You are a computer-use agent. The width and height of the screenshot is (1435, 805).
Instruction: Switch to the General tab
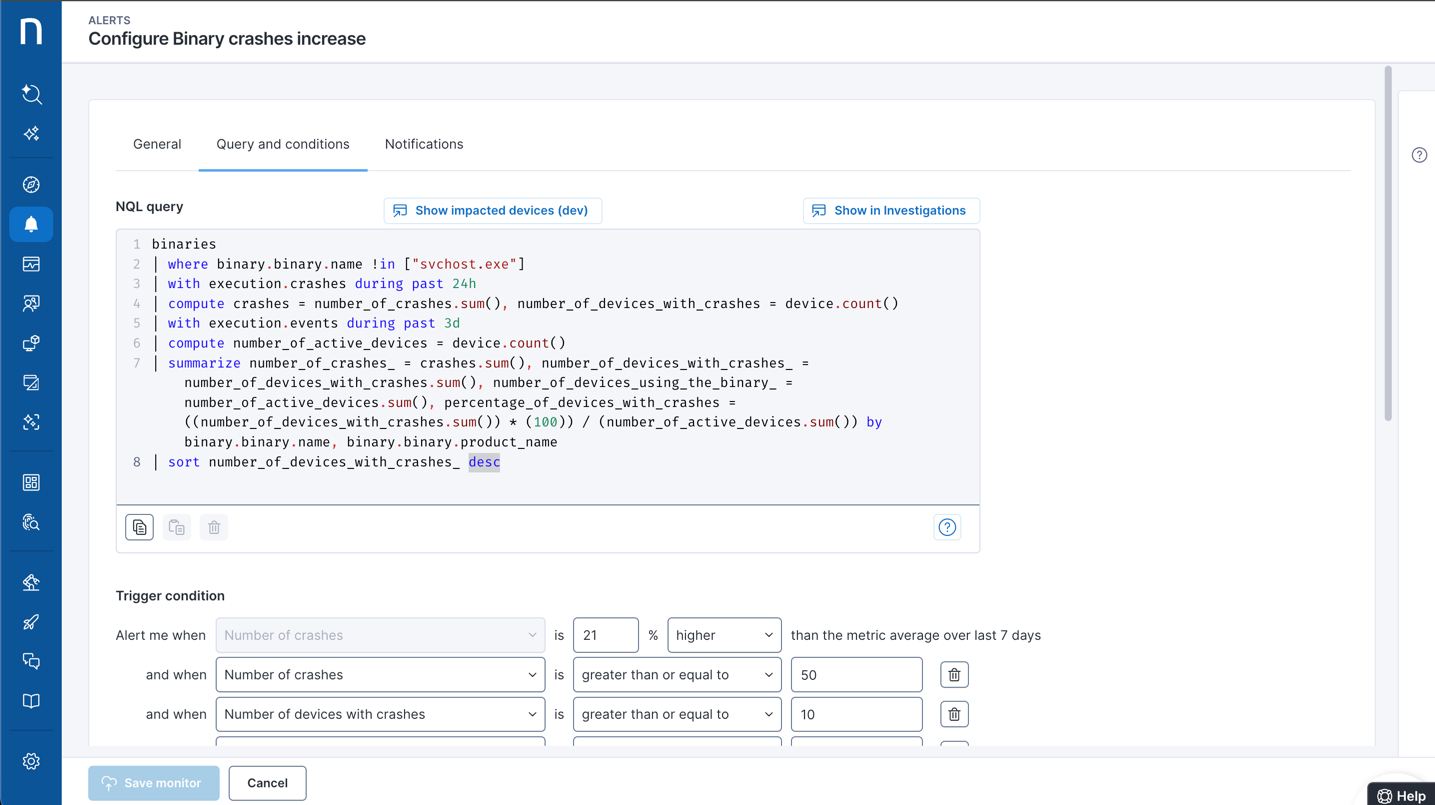coord(157,144)
